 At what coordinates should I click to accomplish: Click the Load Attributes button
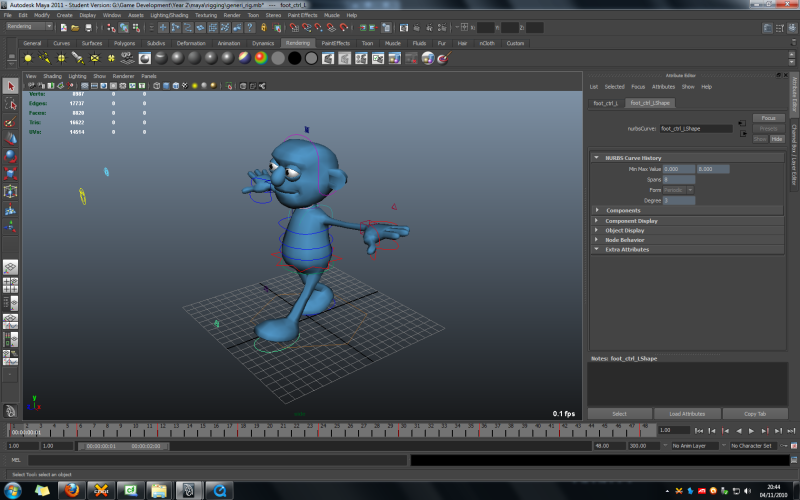point(687,413)
